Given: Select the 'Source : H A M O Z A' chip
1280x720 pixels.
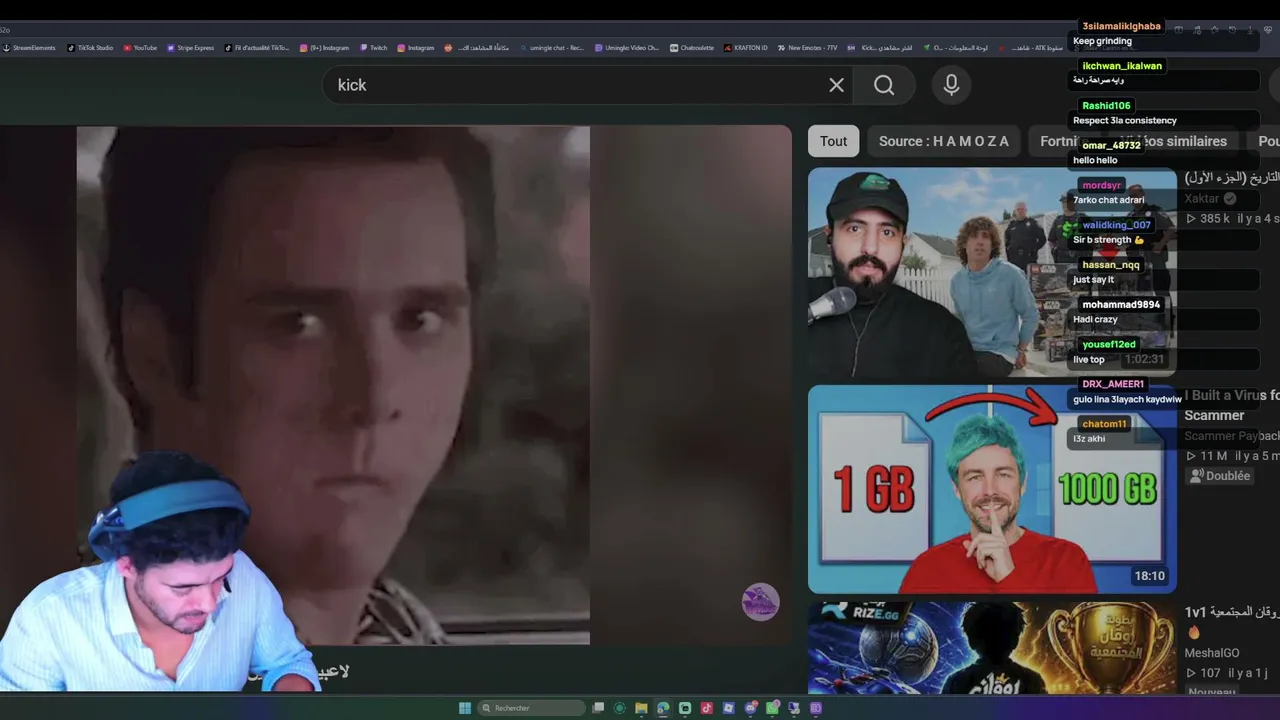Looking at the screenshot, I should [944, 141].
